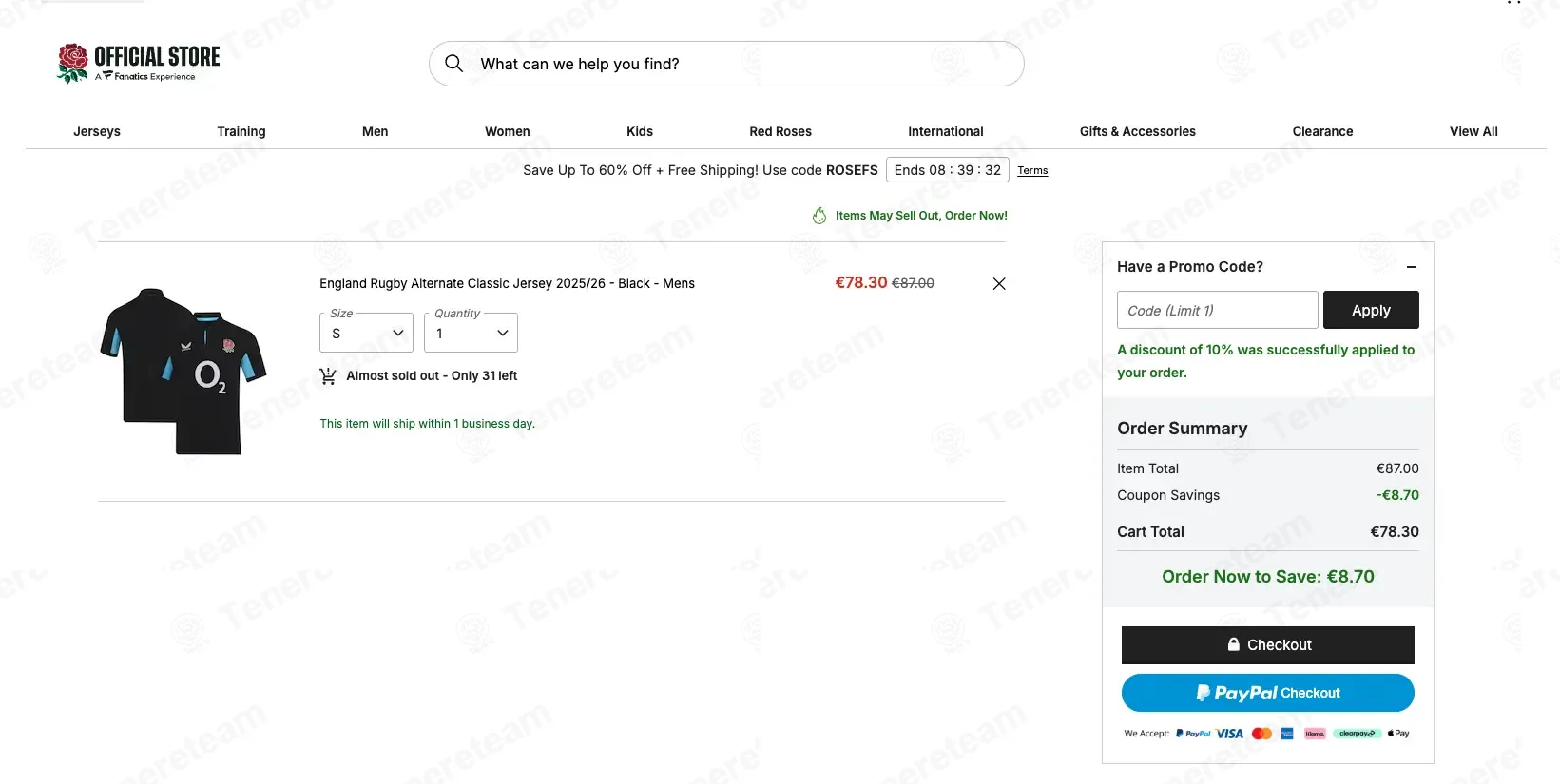Click the PayPal Checkout button
1560x784 pixels.
pyautogui.click(x=1268, y=693)
